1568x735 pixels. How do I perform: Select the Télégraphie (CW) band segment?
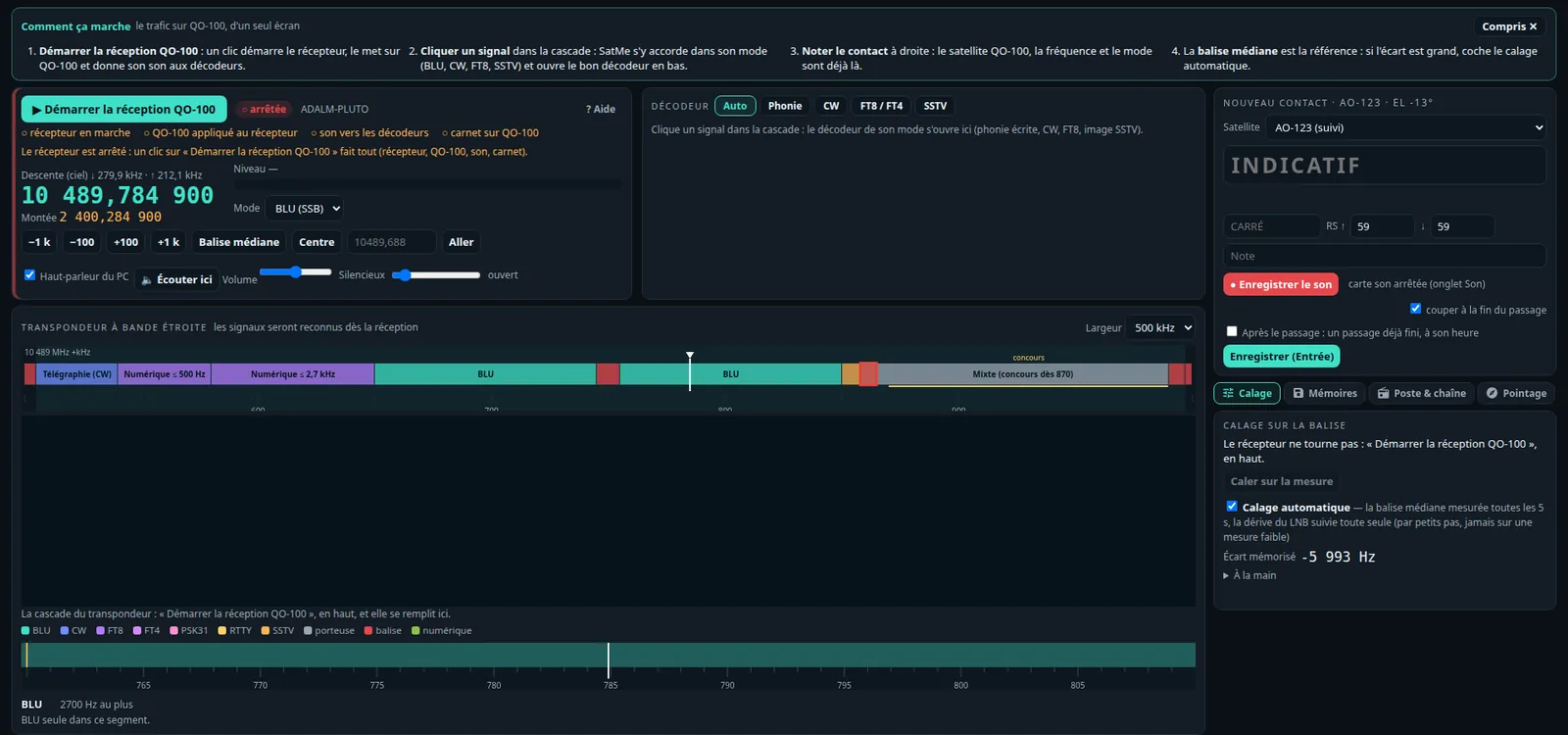pos(75,374)
